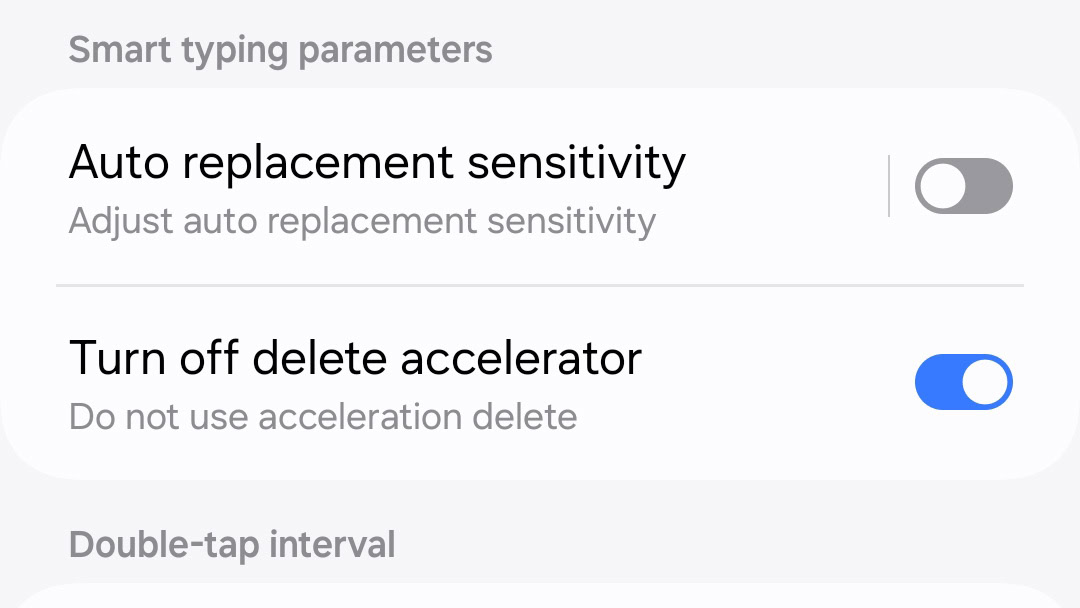The image size is (1080, 608).
Task: Tap the 'Adjust auto replacement sensitivity' description
Action: click(362, 221)
